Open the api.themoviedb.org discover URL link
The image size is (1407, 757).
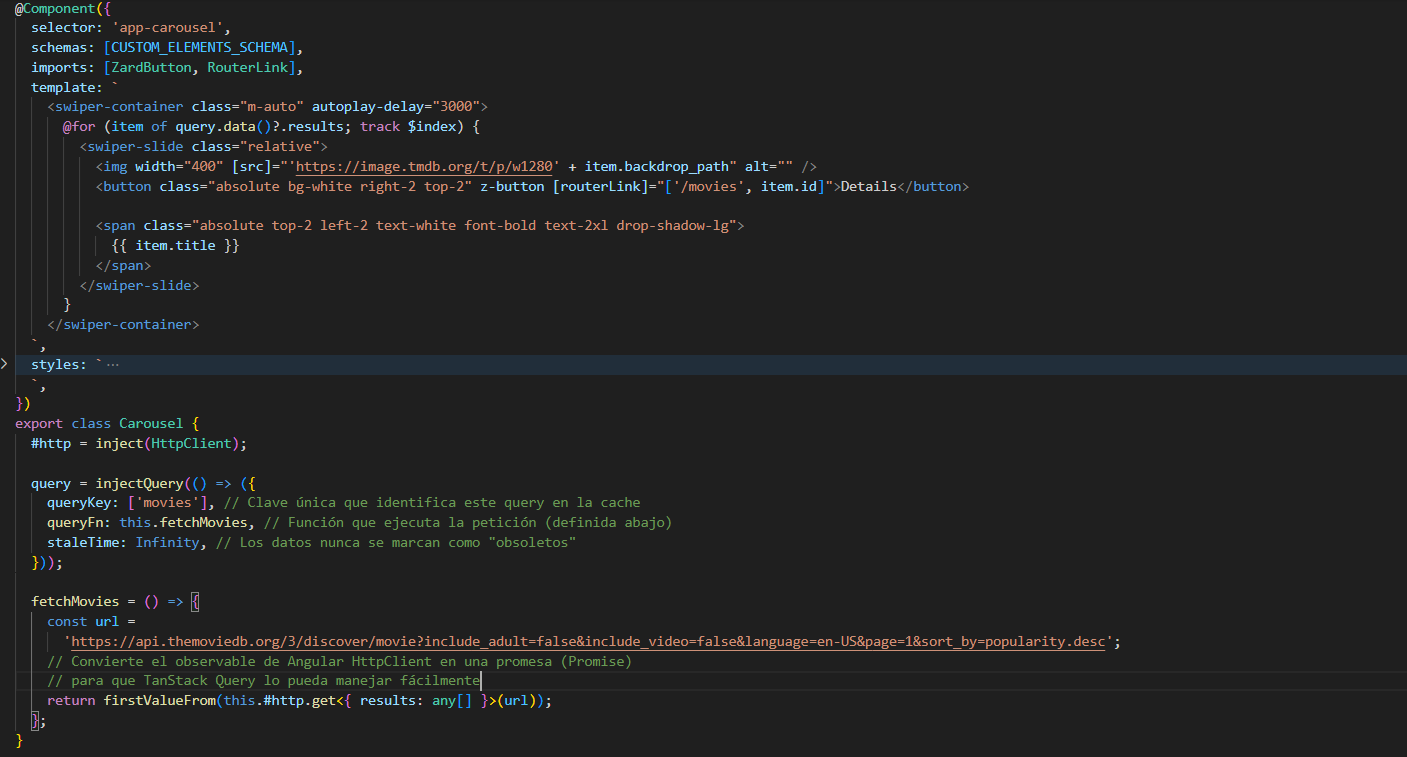point(588,642)
